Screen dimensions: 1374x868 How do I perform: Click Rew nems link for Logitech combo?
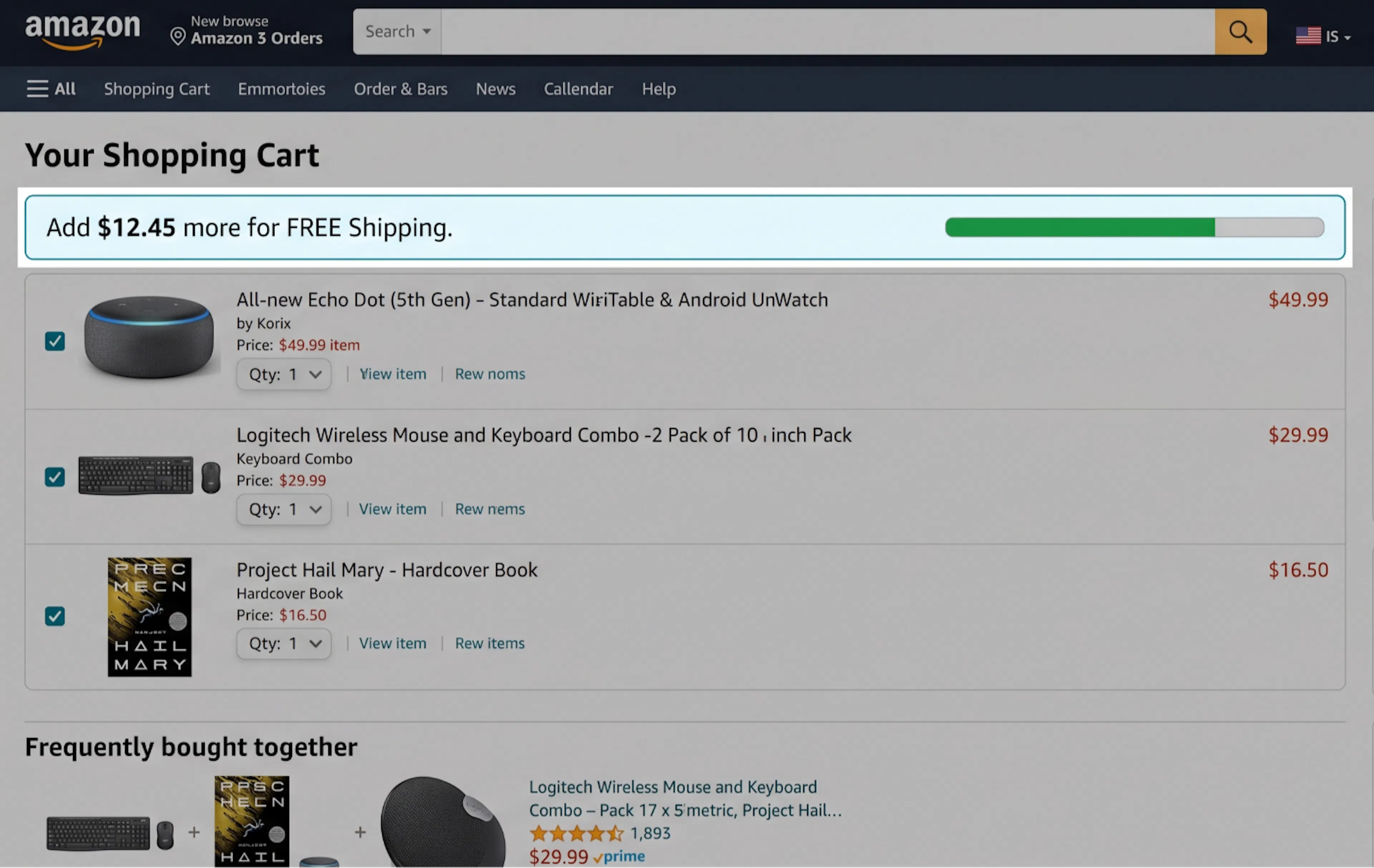click(x=490, y=509)
